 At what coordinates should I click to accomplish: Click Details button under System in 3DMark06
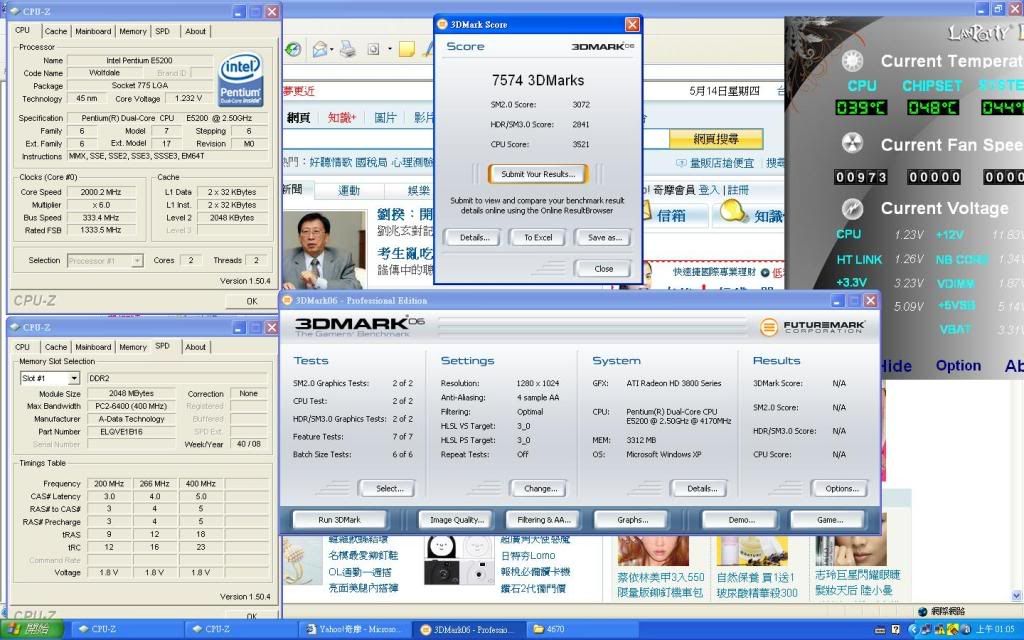(701, 488)
